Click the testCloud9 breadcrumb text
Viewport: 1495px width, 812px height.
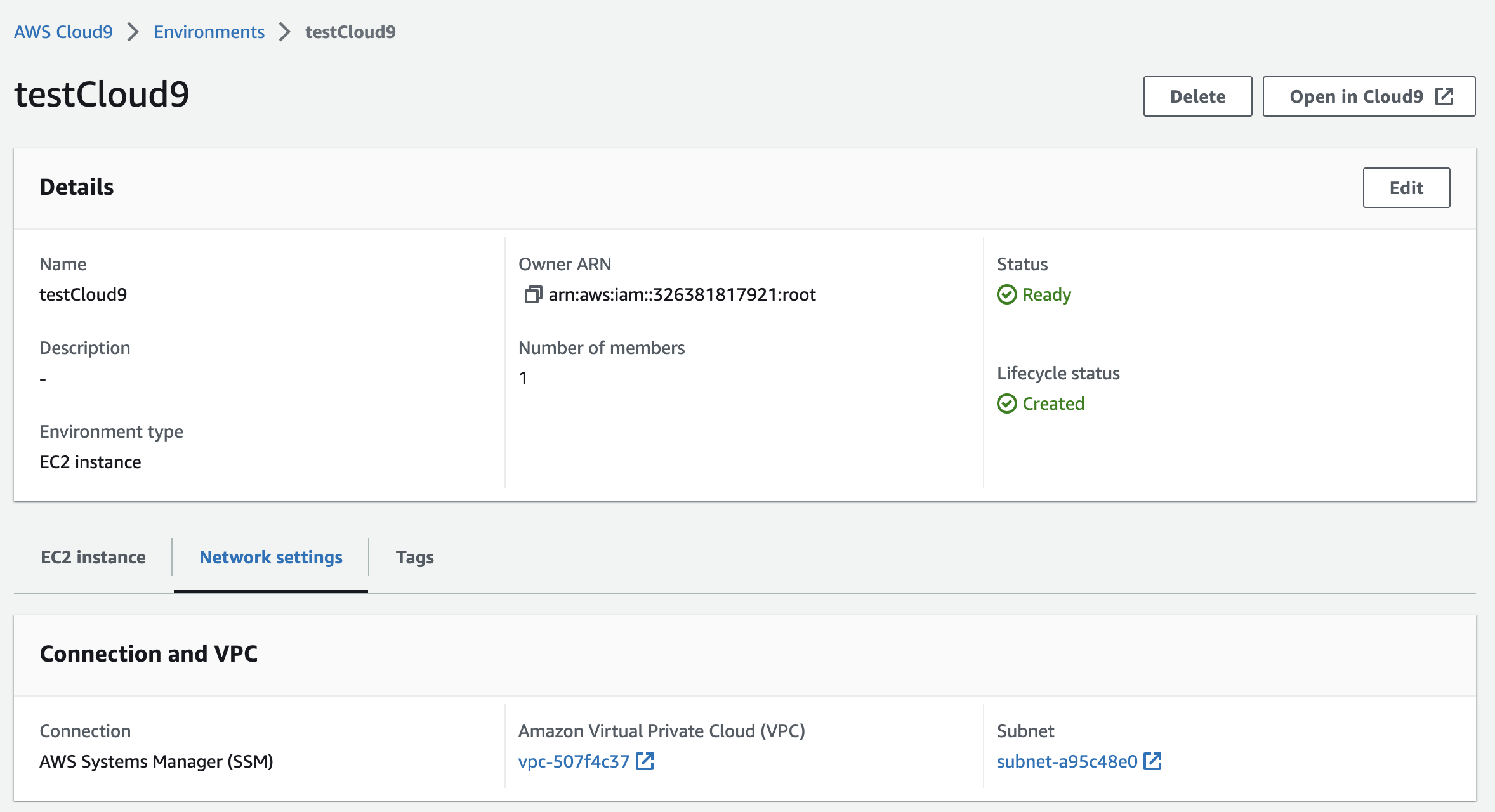tap(350, 32)
